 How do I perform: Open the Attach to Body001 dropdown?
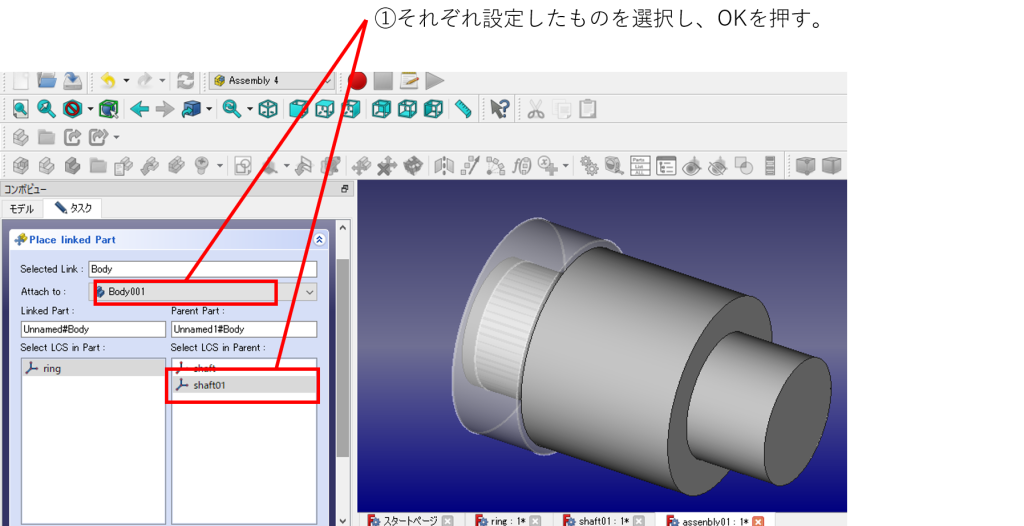[310, 292]
